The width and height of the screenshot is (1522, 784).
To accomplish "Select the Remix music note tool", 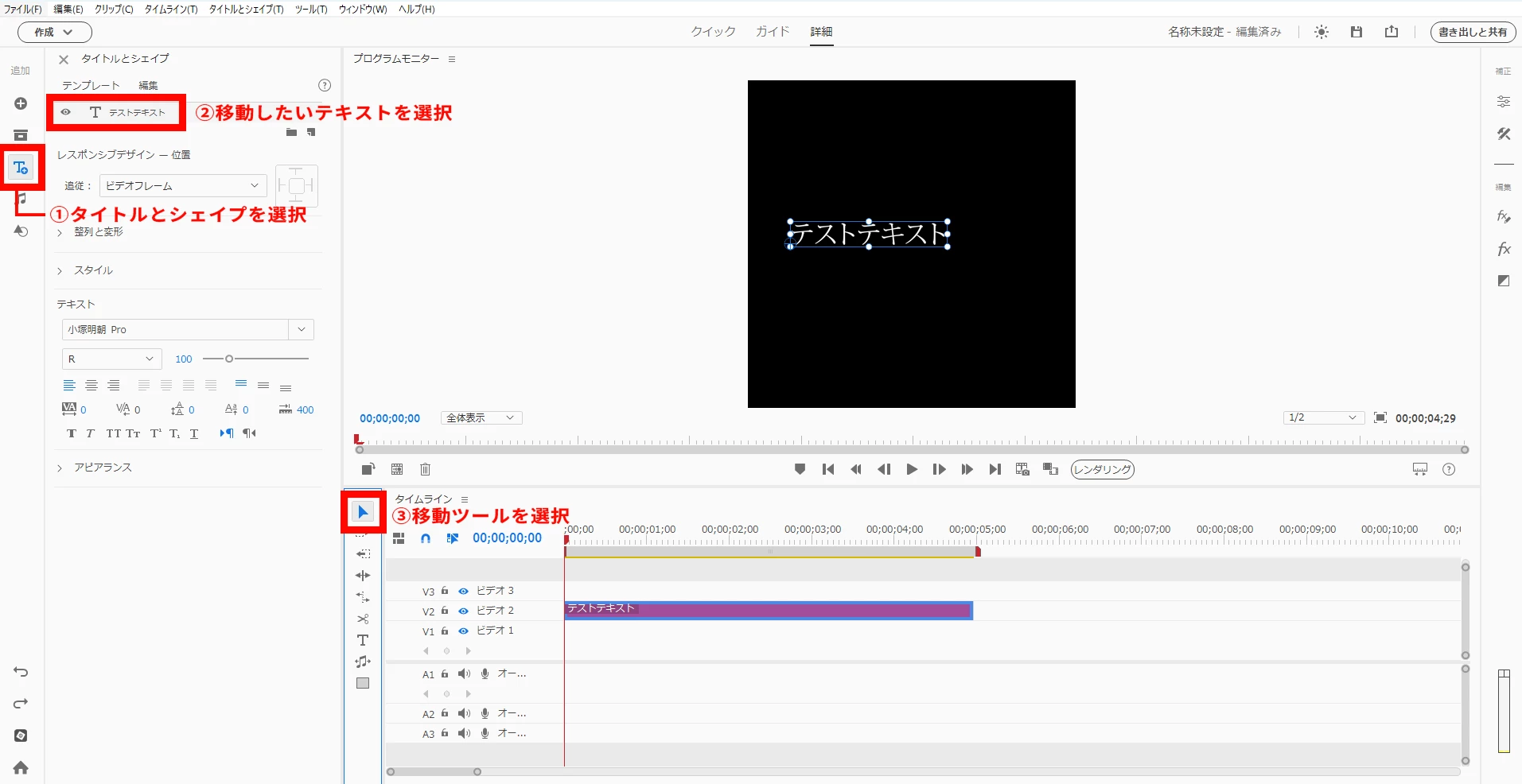I will tap(363, 662).
